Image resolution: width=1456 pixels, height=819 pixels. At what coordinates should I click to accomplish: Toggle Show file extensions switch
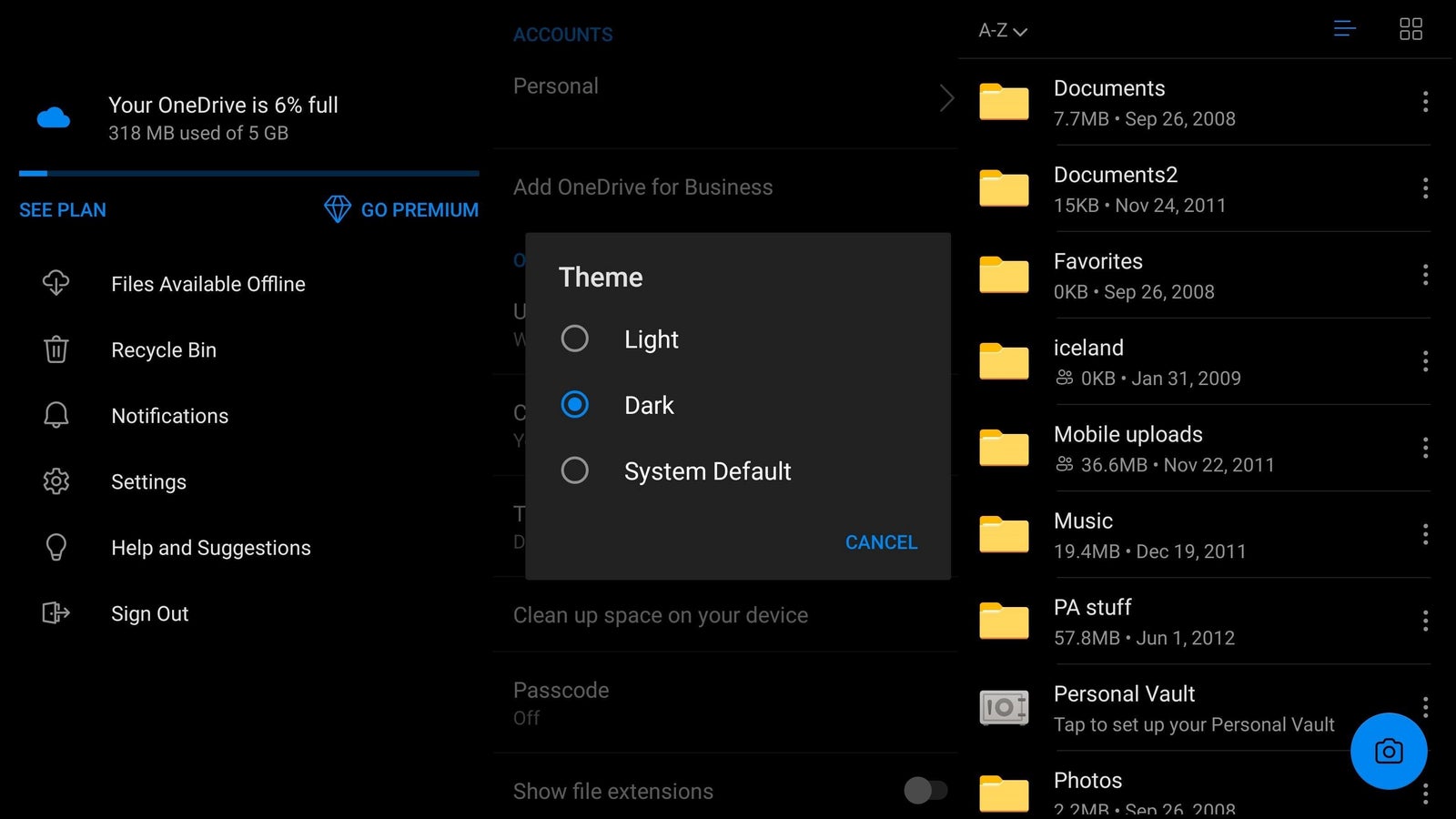click(925, 790)
